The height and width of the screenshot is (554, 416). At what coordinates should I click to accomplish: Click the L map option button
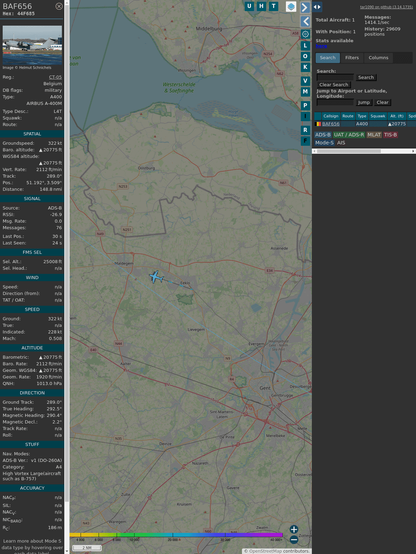(x=305, y=46)
